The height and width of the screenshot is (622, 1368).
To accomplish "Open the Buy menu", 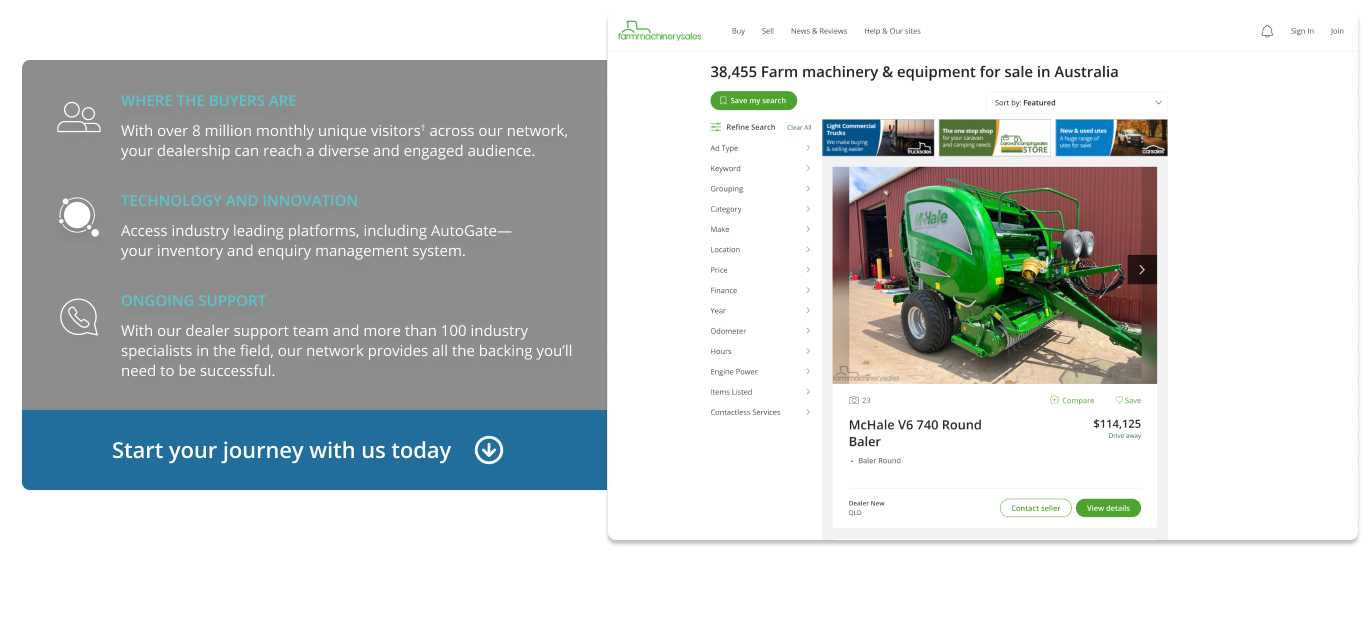I will pyautogui.click(x=738, y=31).
